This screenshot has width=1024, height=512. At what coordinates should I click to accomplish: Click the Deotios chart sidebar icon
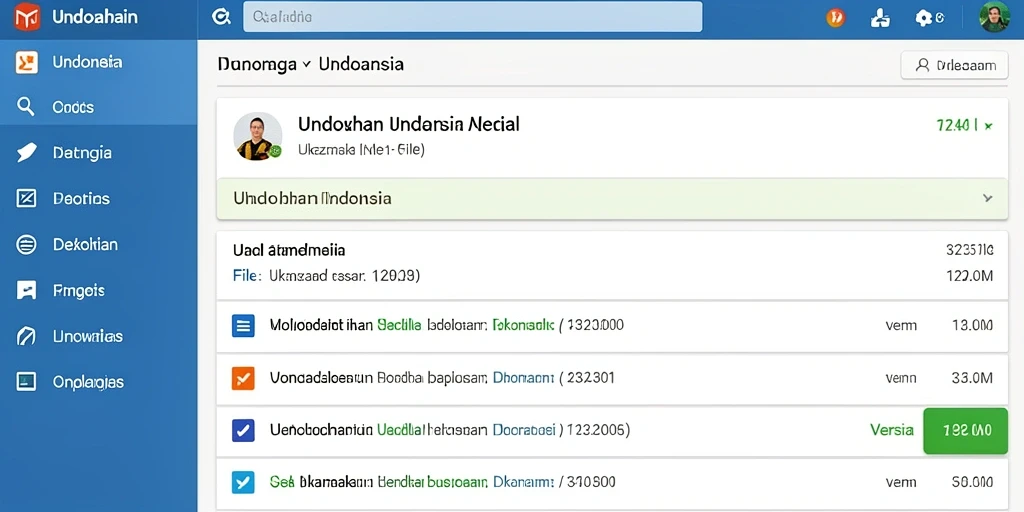tap(26, 198)
